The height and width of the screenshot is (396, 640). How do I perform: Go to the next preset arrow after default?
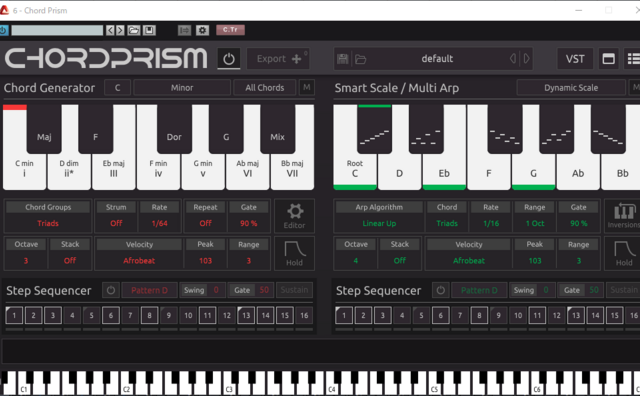point(527,59)
